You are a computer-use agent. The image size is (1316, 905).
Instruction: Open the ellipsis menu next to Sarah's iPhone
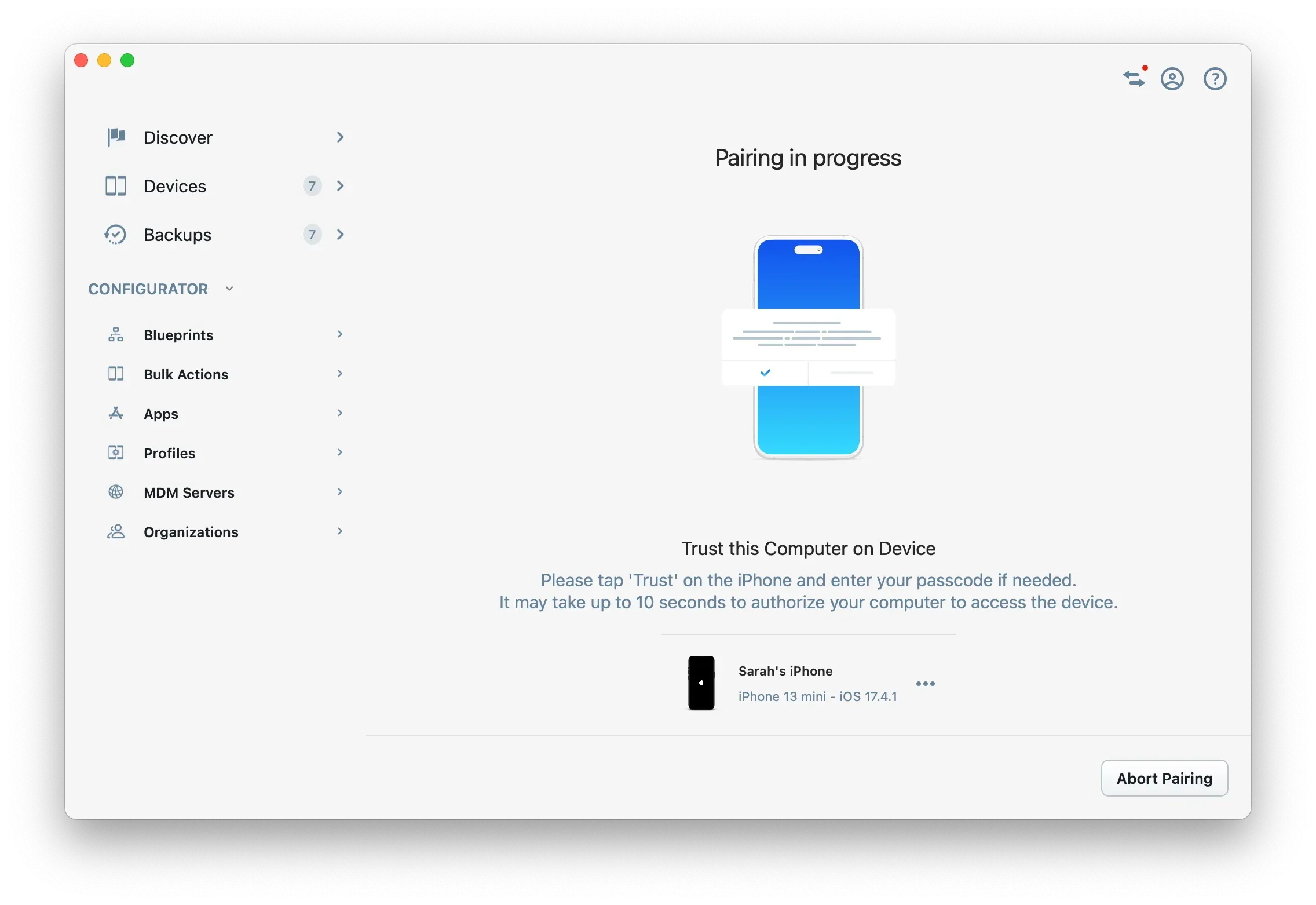(x=925, y=684)
